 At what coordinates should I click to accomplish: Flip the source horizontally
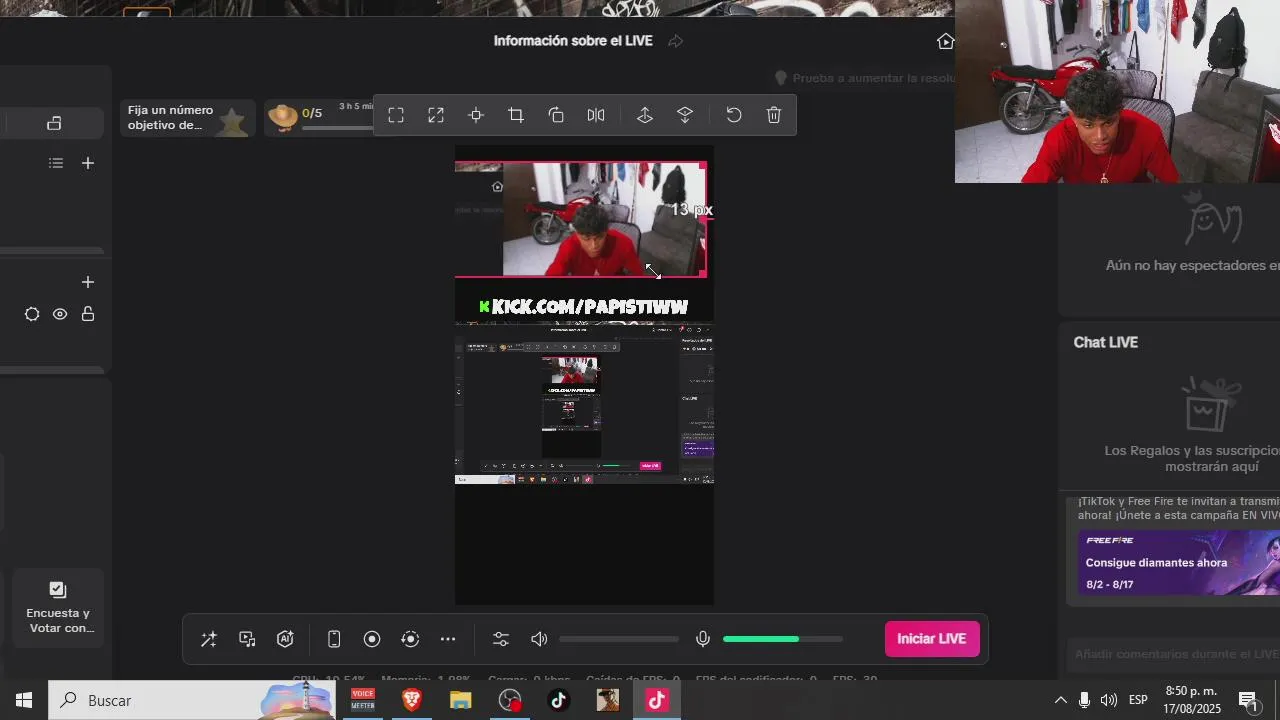pyautogui.click(x=596, y=115)
